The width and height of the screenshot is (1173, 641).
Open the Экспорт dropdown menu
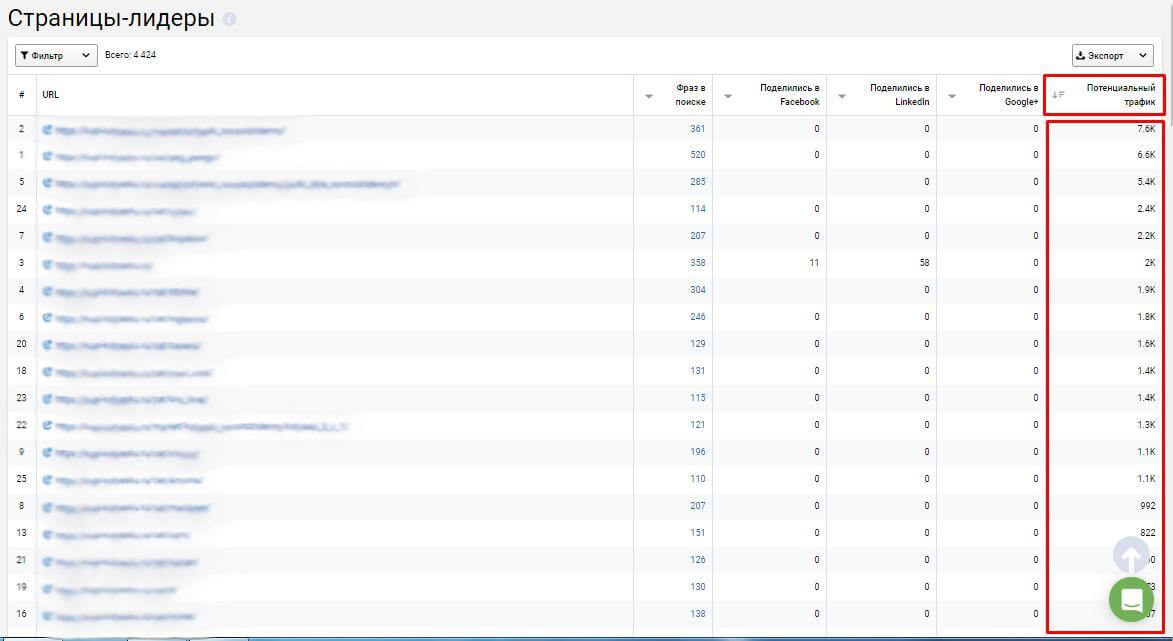(1112, 55)
